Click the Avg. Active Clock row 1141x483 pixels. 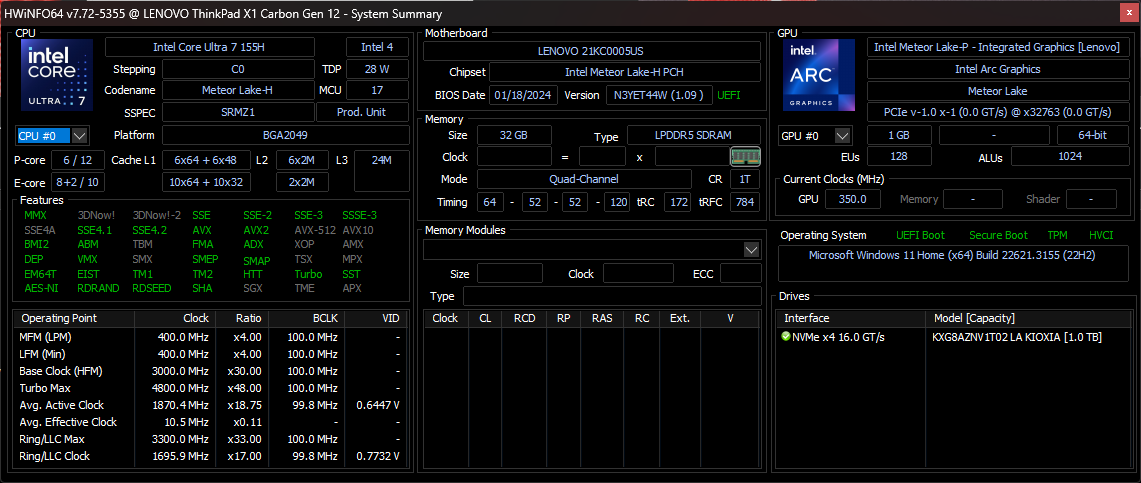pyautogui.click(x=210, y=405)
